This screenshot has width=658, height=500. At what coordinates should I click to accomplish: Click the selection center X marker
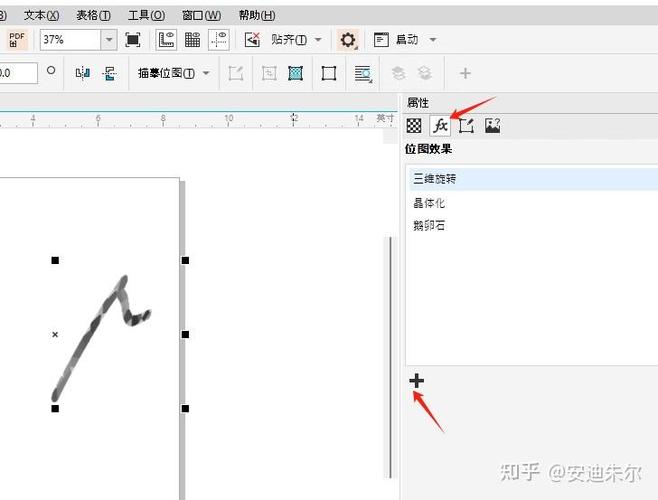55,335
